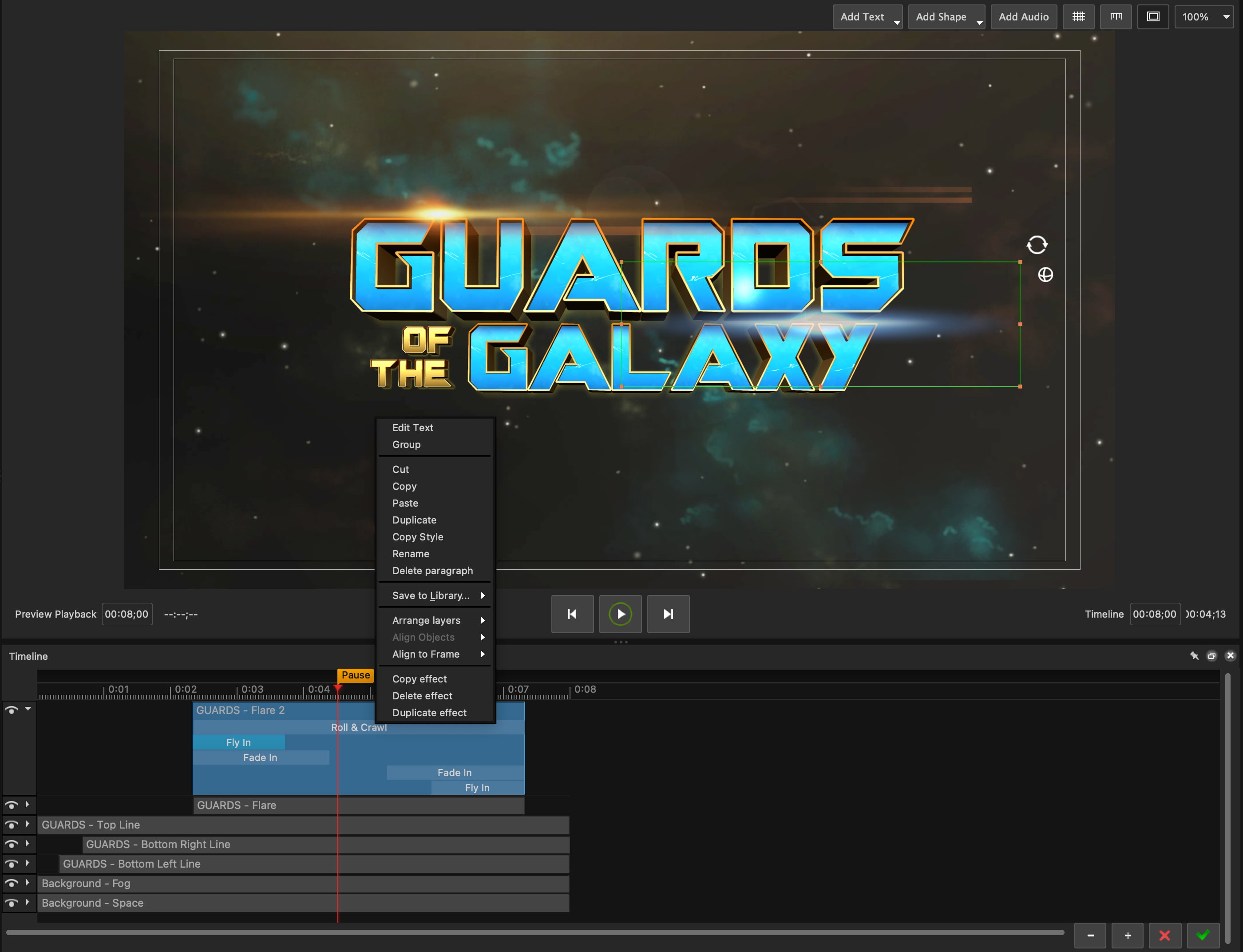This screenshot has height=952, width=1243.
Task: Click the Add Audio button
Action: tap(1023, 17)
